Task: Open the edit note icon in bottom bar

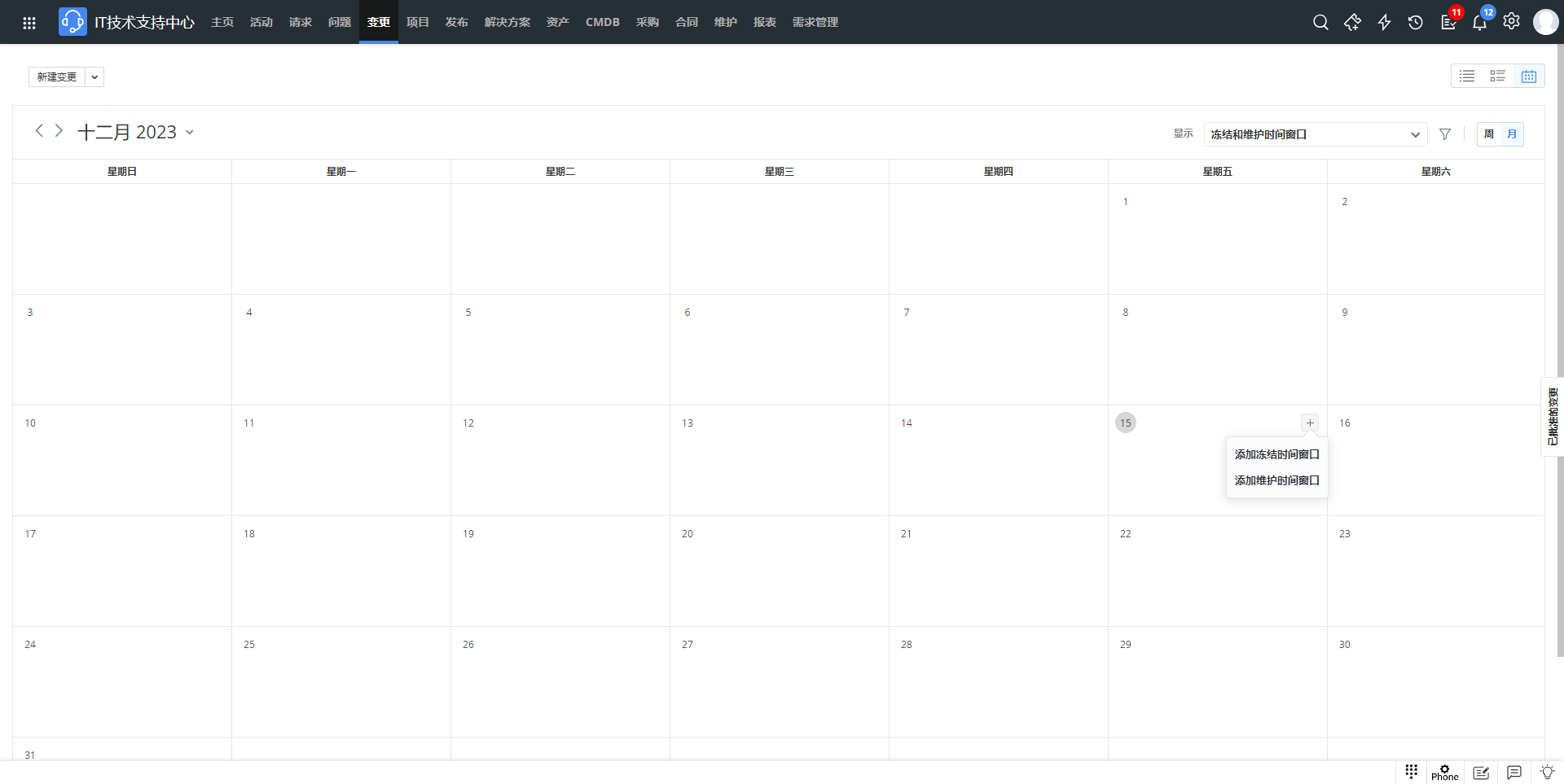Action: pos(1481,773)
